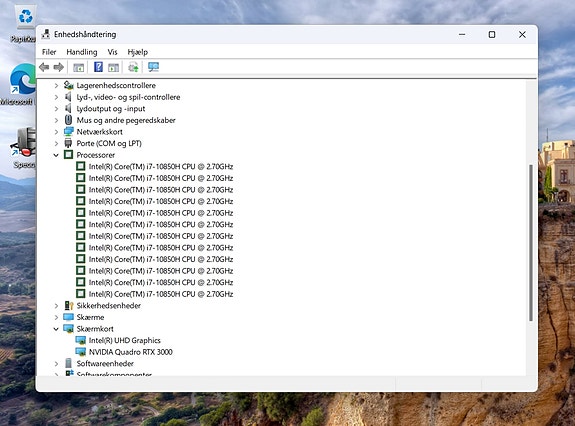Expand the Sikkerhedsenheder node
Image resolution: width=575 pixels, height=426 pixels.
(56, 306)
